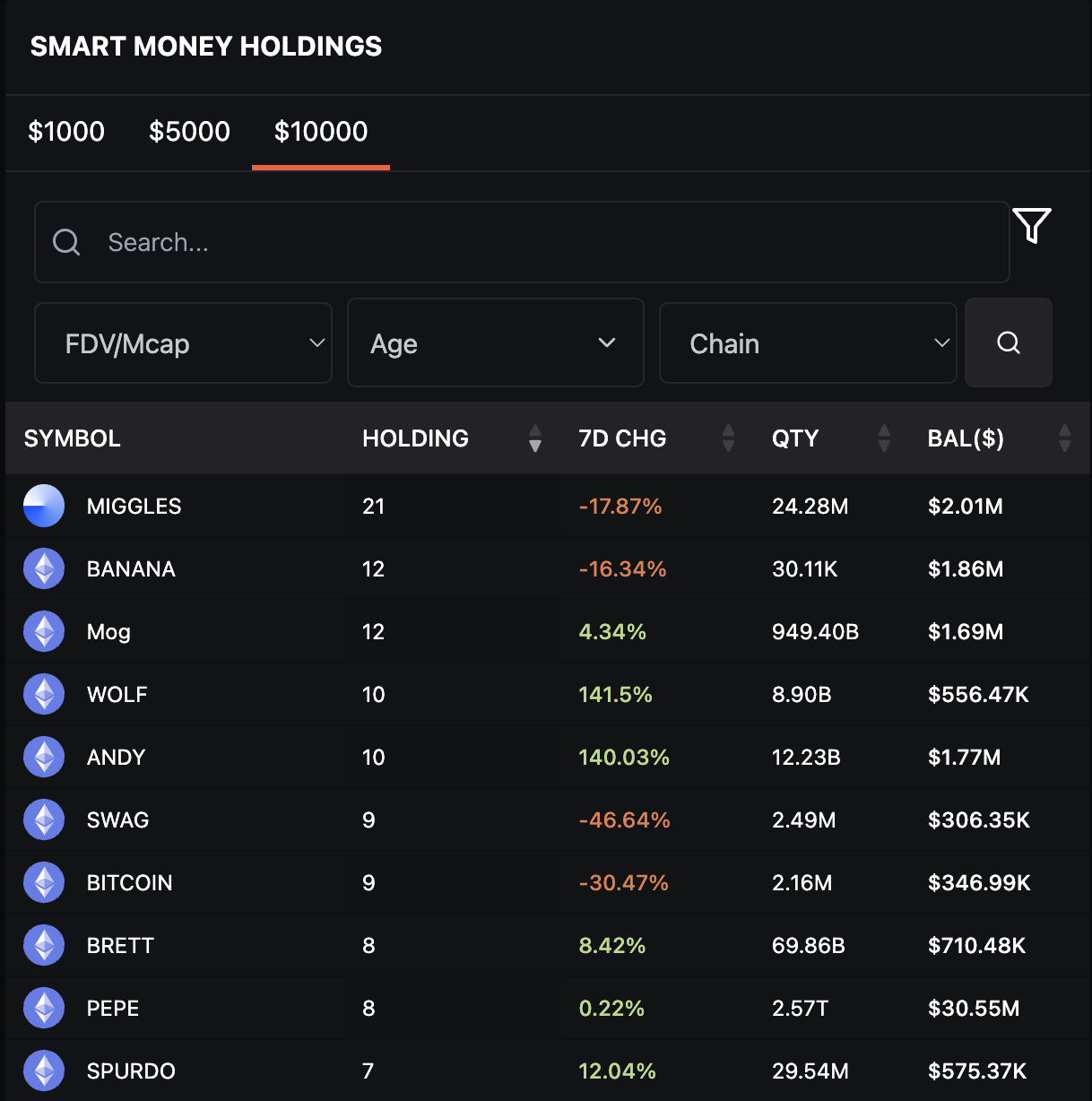
Task: Click BANANA balance $1.86M
Action: [x=966, y=569]
